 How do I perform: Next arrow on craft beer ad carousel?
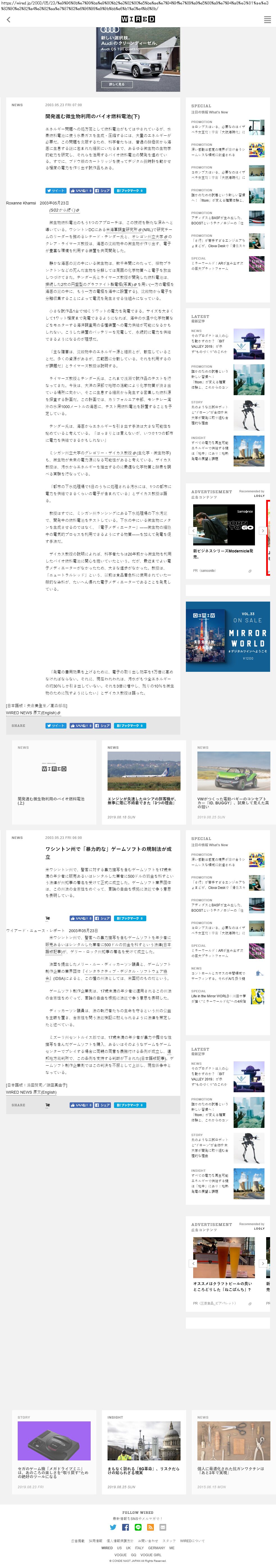[x=263, y=1264]
